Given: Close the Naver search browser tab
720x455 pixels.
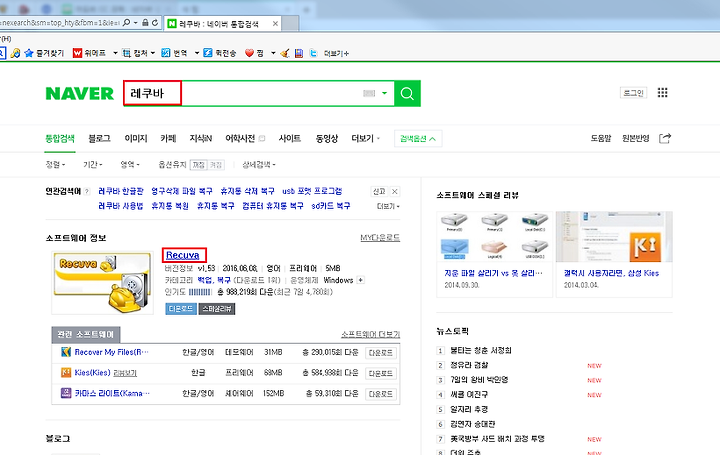Looking at the screenshot, I should 275,23.
